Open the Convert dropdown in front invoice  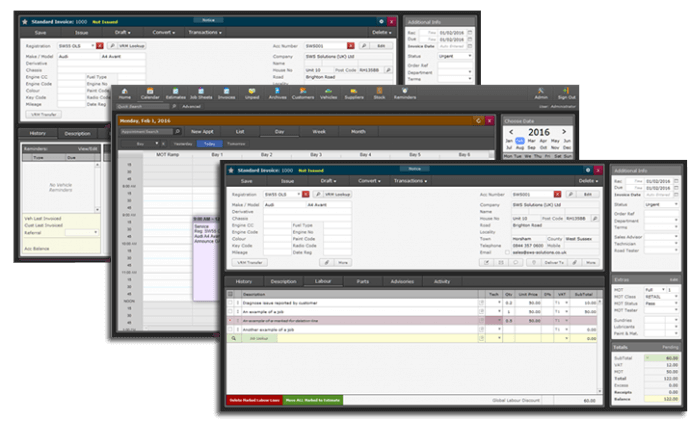369,181
